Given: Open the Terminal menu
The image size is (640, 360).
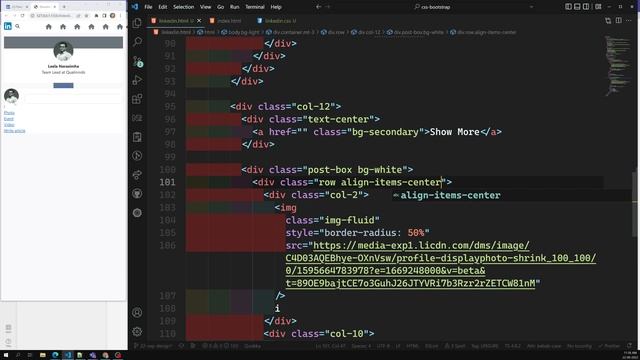Looking at the screenshot, I should [x=255, y=7].
